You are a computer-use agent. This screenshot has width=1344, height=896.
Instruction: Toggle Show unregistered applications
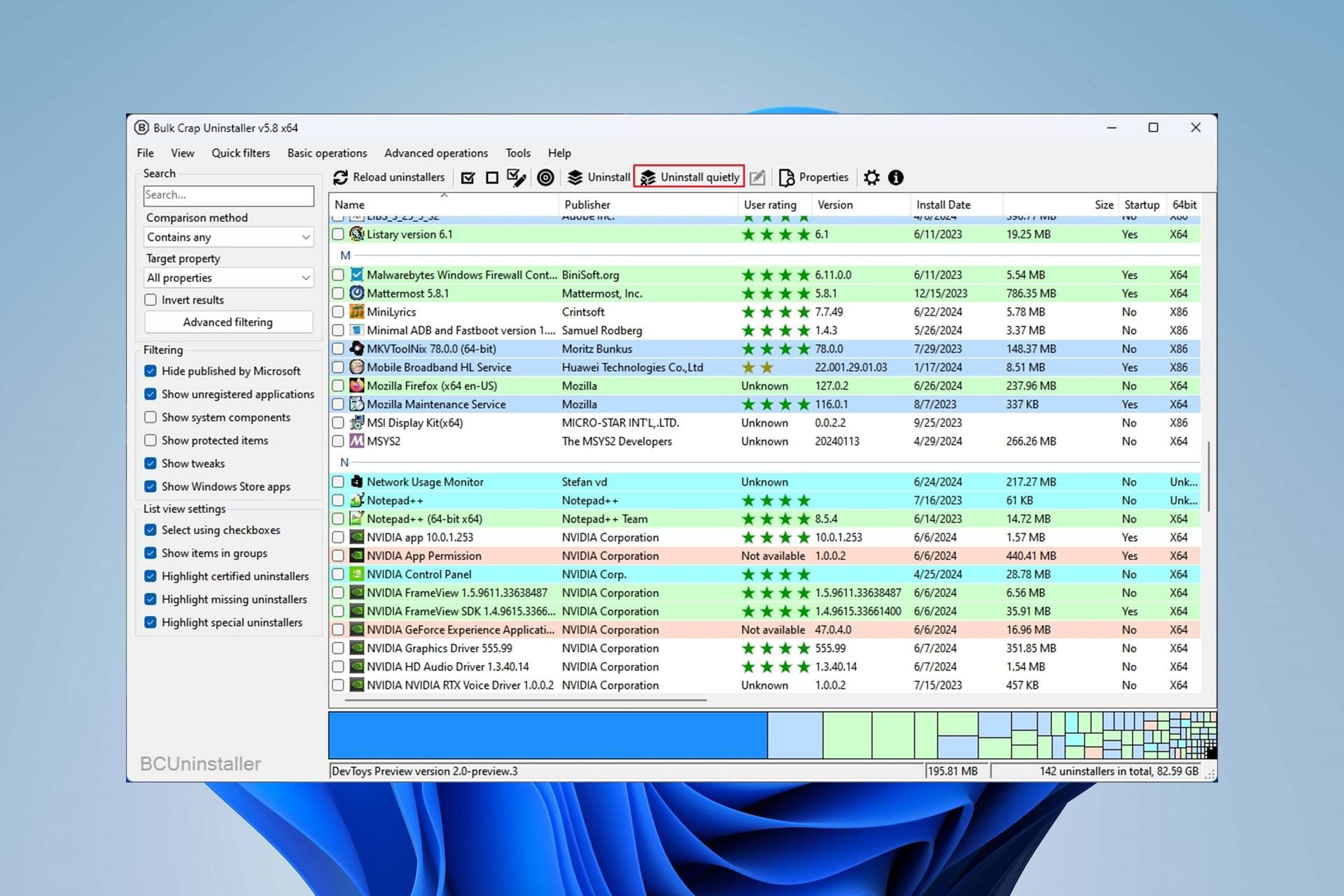(x=150, y=394)
